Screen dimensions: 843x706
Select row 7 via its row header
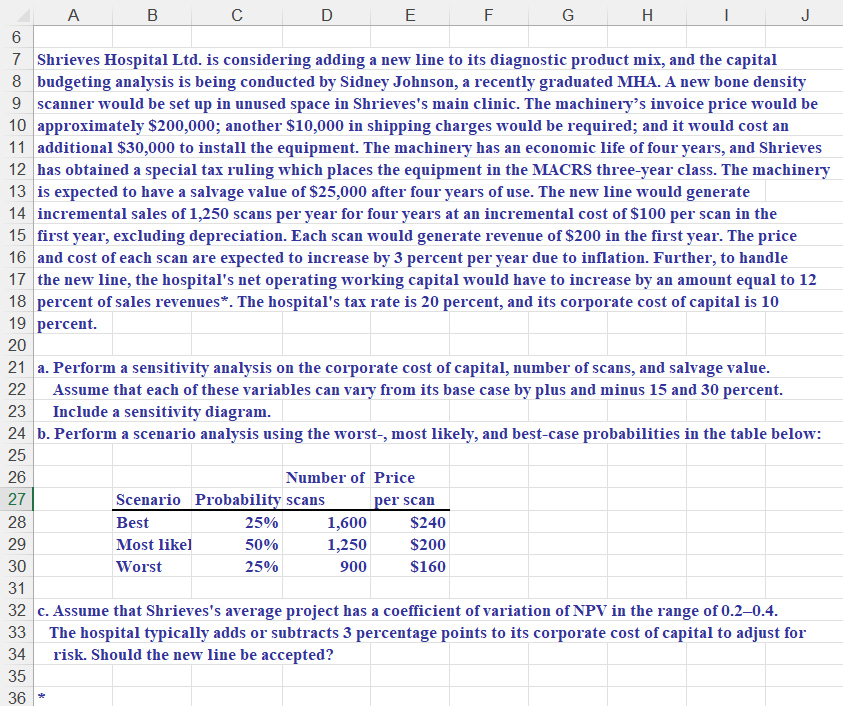tap(15, 58)
